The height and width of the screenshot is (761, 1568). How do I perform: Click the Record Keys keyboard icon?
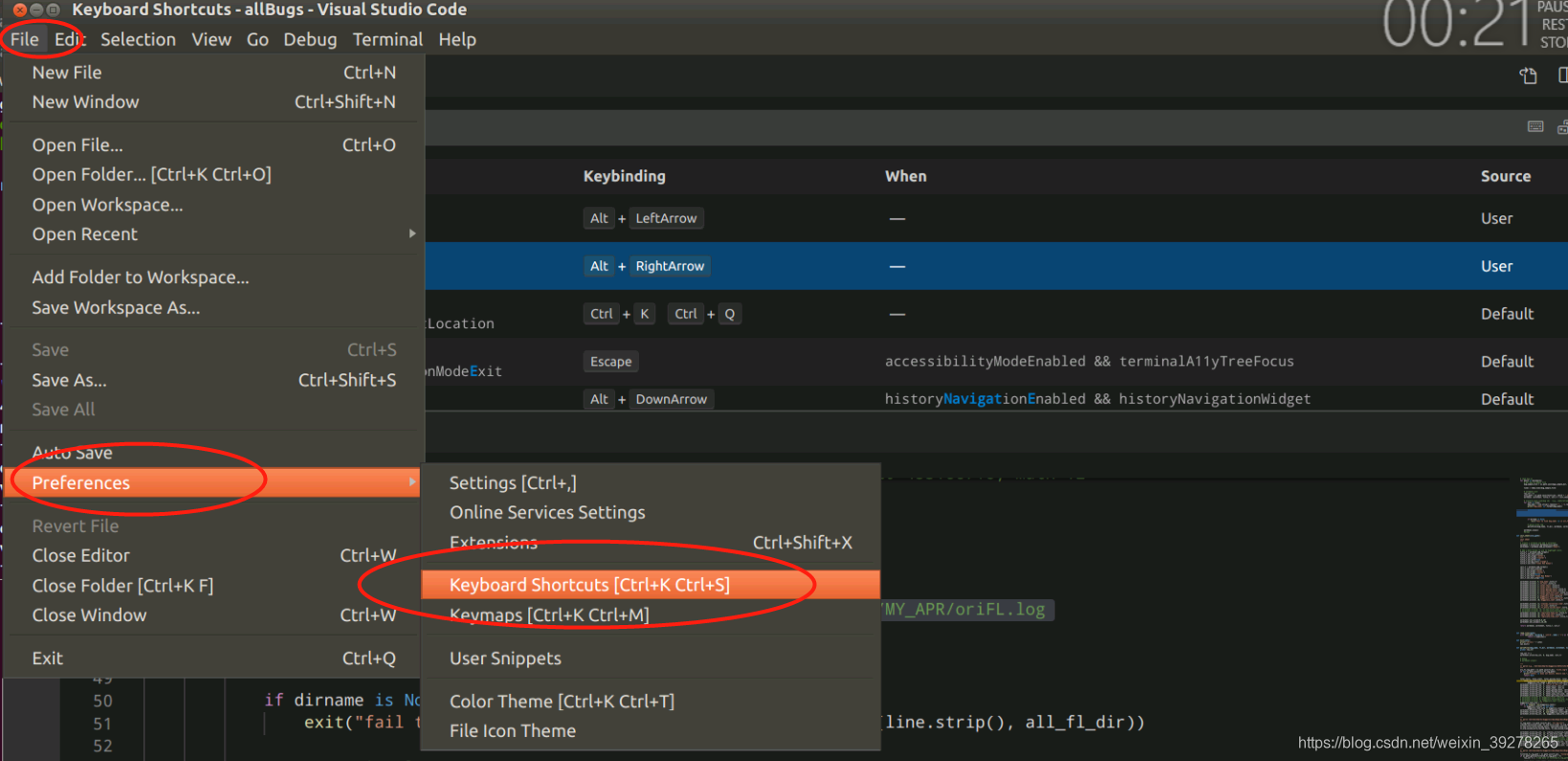(x=1535, y=126)
